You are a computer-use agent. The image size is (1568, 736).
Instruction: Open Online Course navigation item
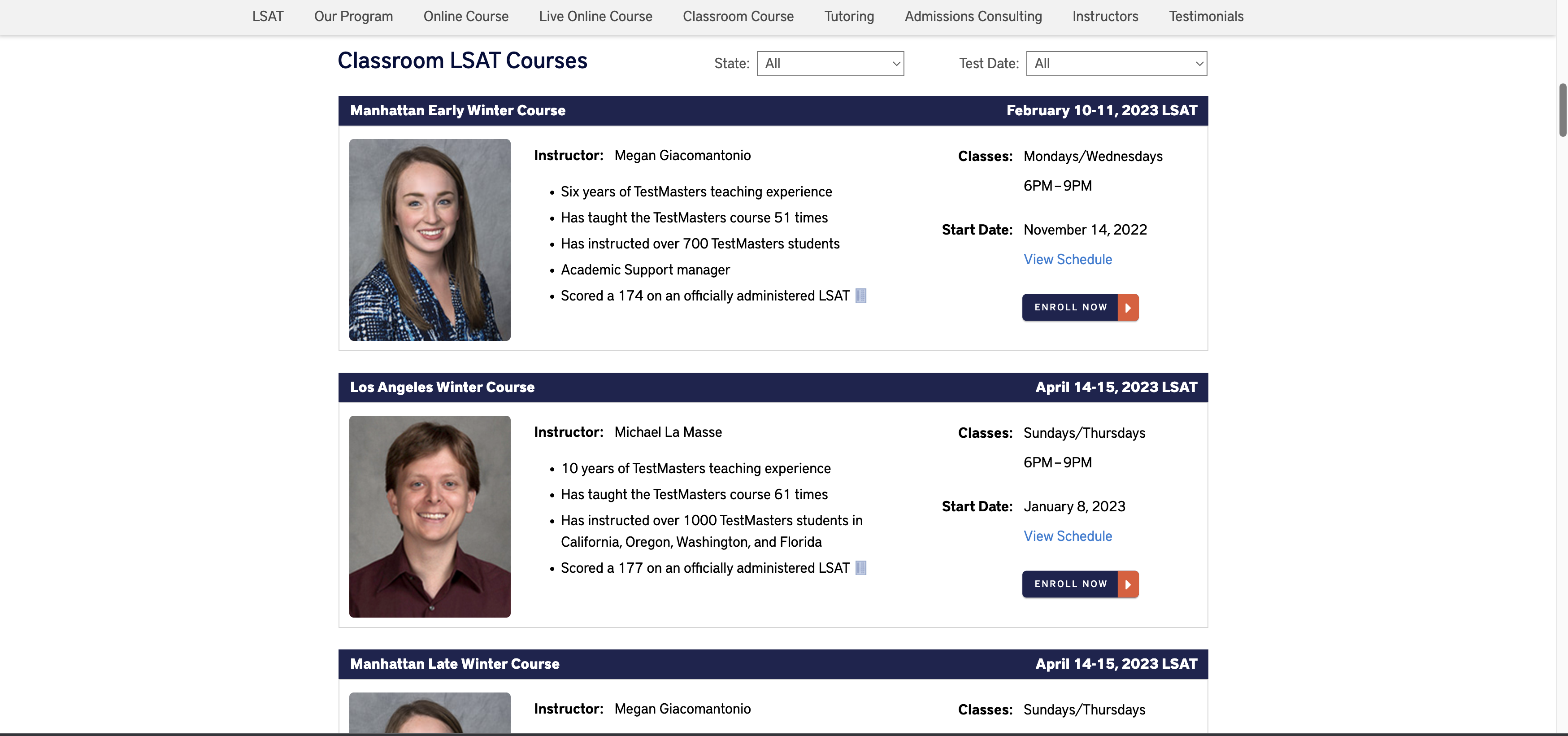pyautogui.click(x=466, y=17)
